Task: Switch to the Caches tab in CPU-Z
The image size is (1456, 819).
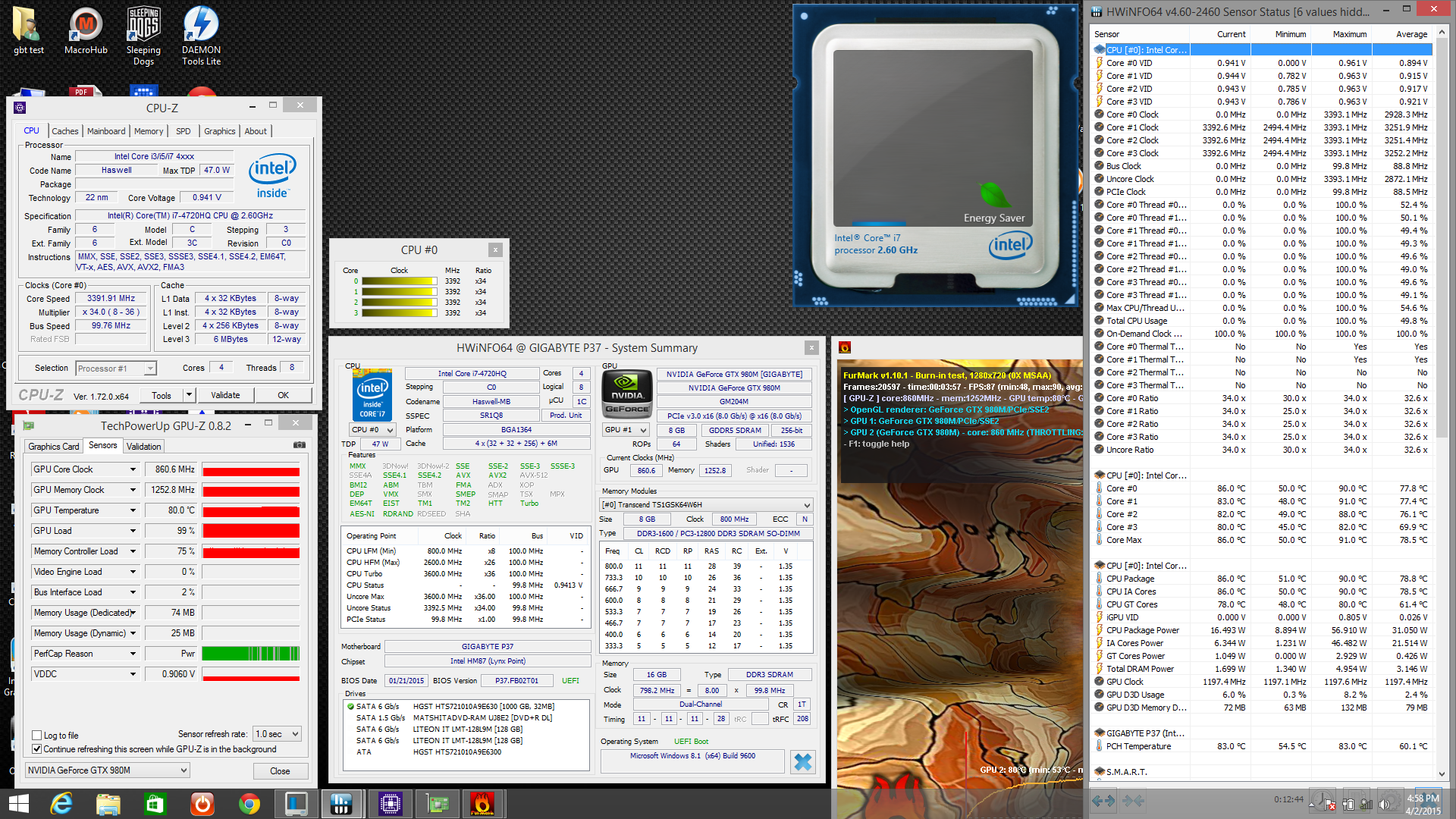Action: click(x=64, y=131)
